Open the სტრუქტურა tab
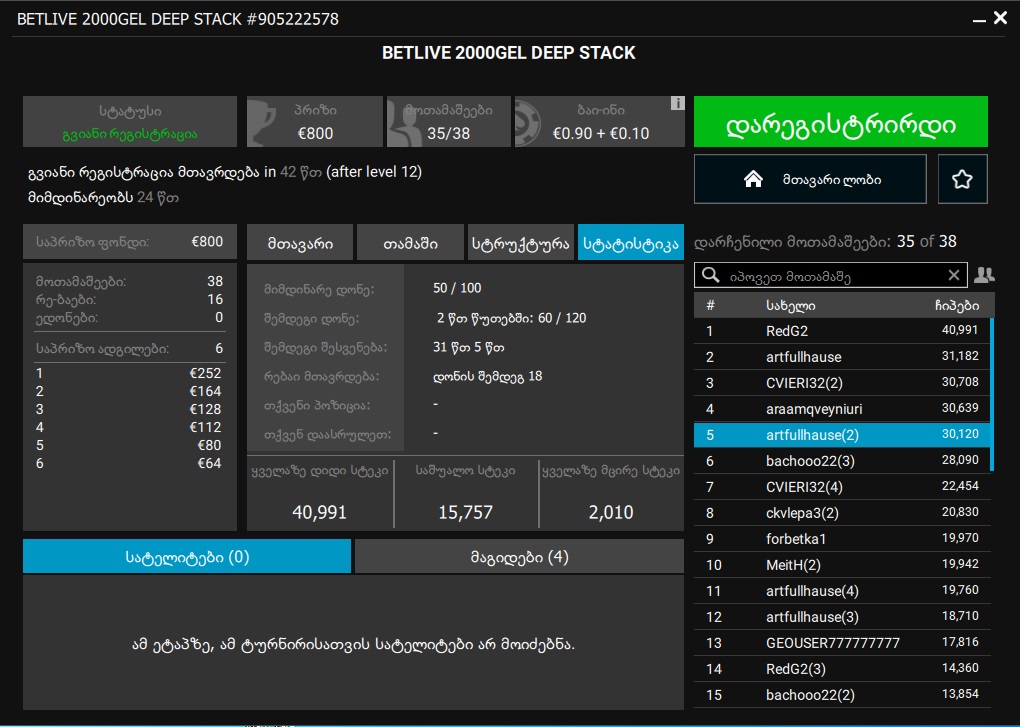Viewport: 1020px width, 727px height. coord(521,242)
